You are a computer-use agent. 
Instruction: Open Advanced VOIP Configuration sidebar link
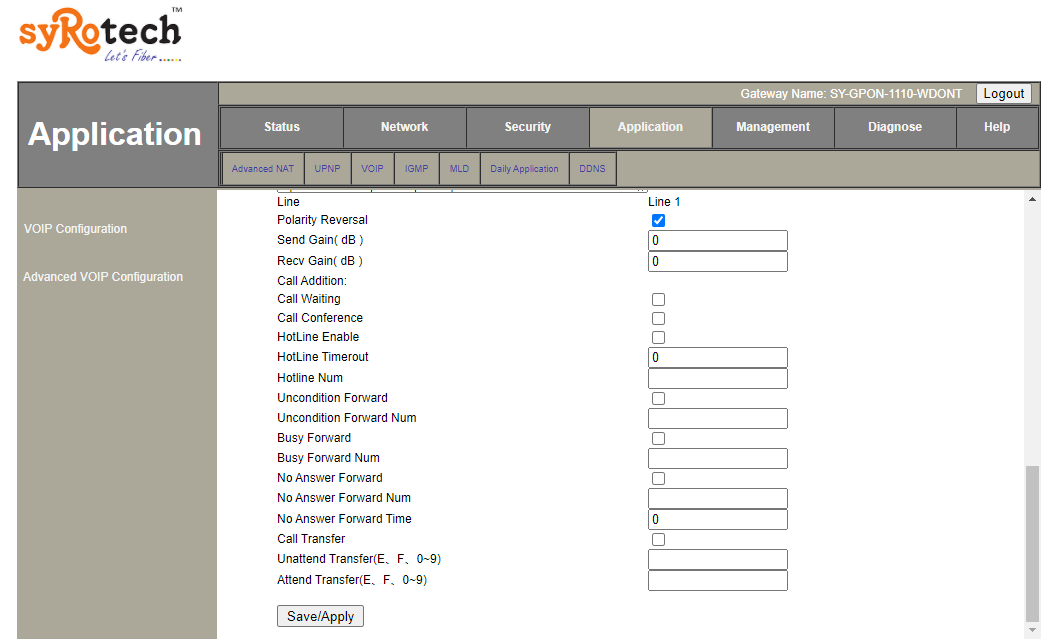(103, 277)
